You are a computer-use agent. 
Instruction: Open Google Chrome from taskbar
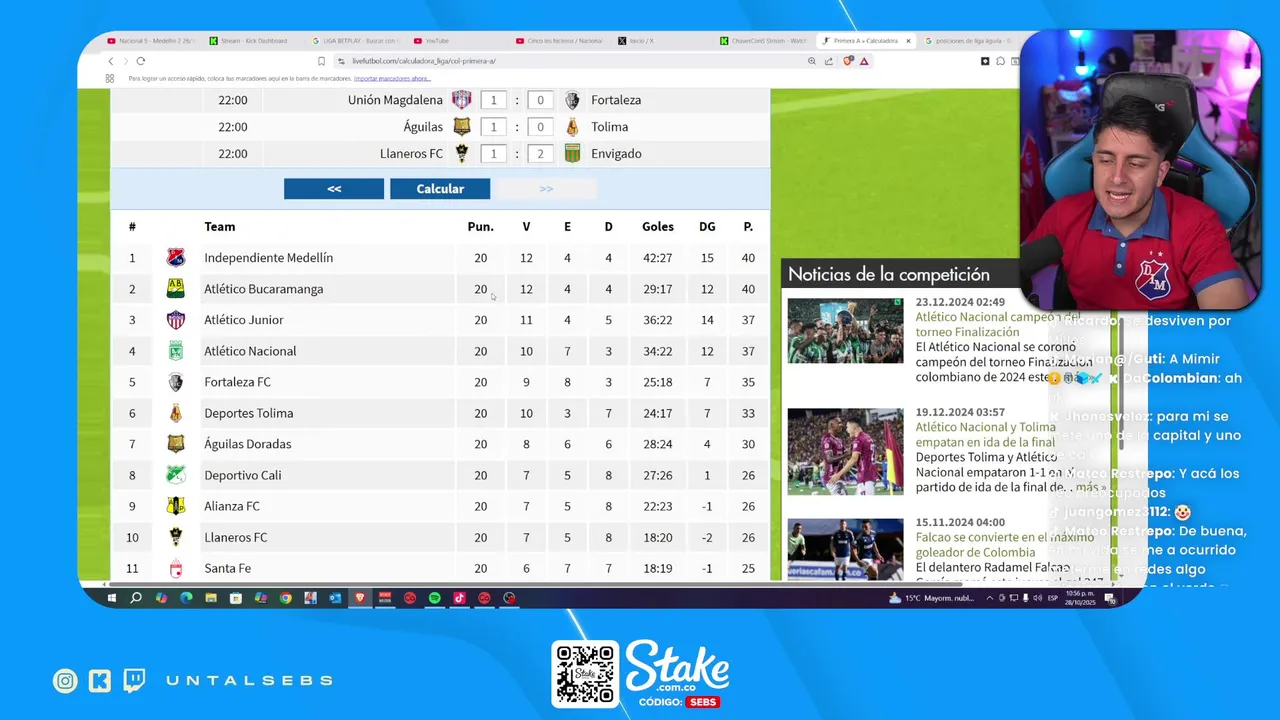[286, 598]
